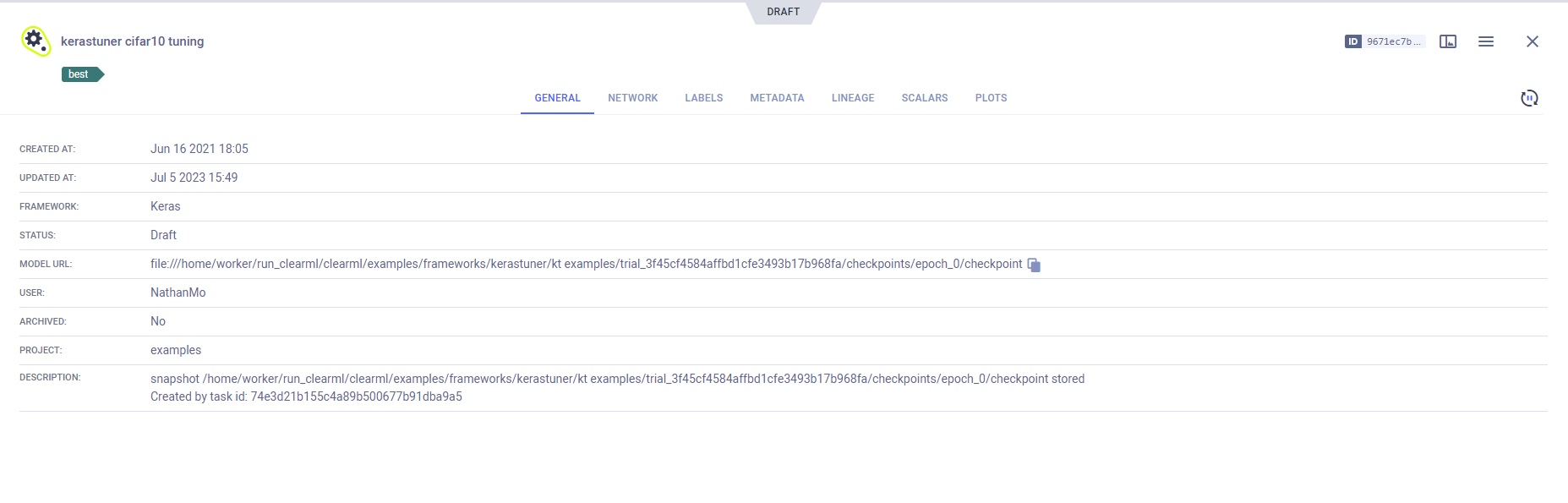The height and width of the screenshot is (503, 1568).
Task: Toggle auto-refresh icon
Action: pyautogui.click(x=1529, y=98)
